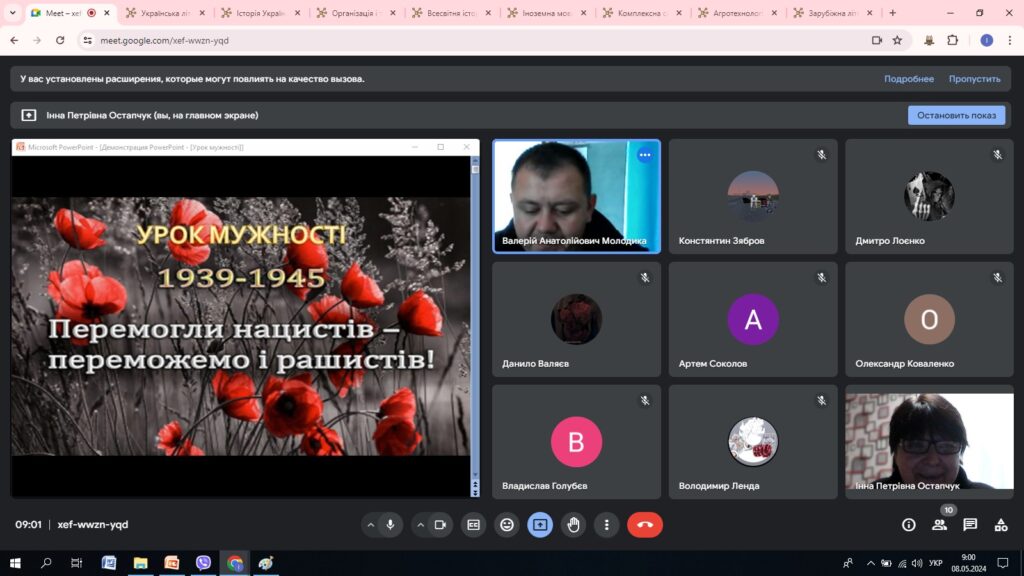Hang up with the red leave call button
This screenshot has width=1024, height=576.
pos(644,525)
